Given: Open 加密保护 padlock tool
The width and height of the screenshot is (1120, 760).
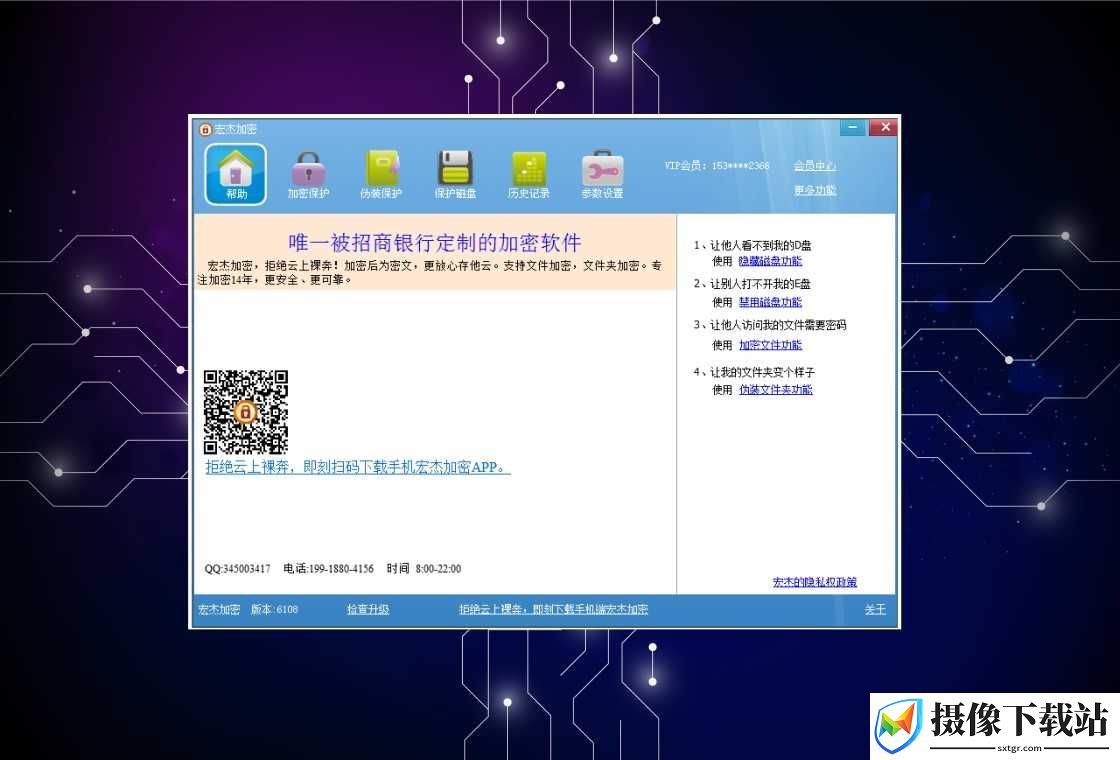Looking at the screenshot, I should 309,174.
